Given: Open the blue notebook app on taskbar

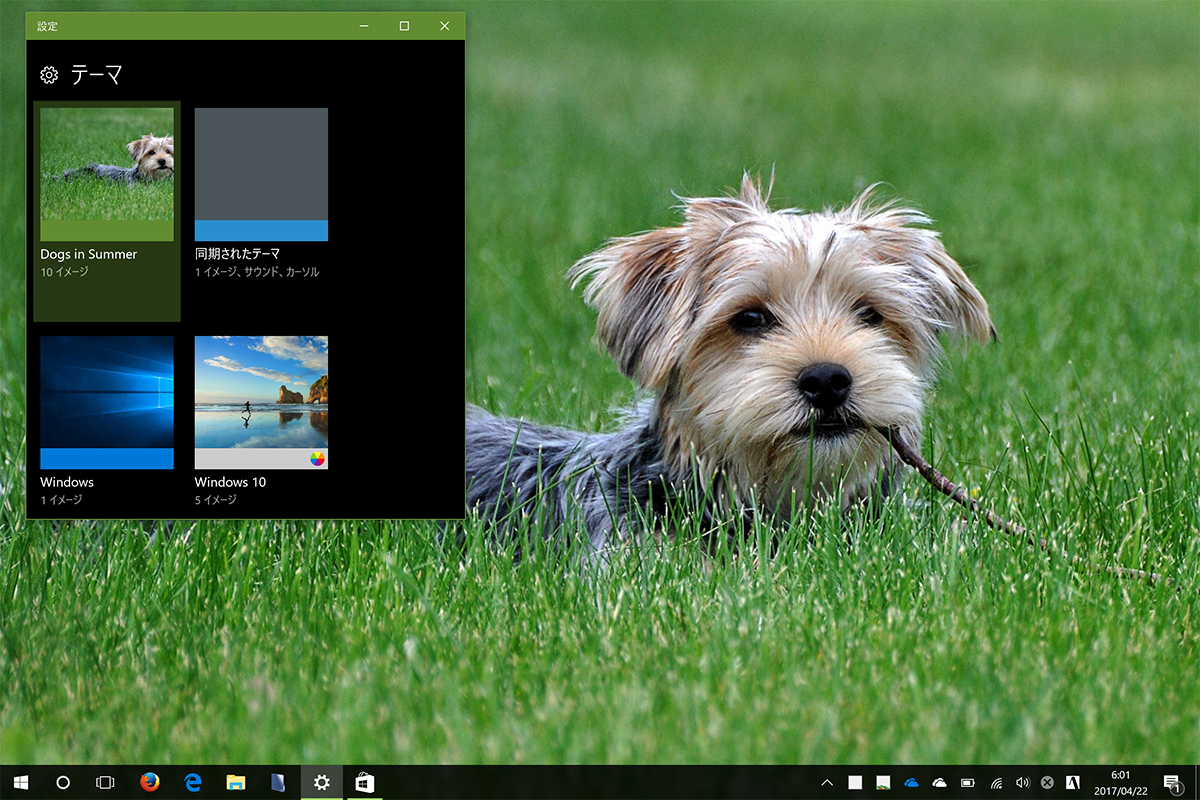Looking at the screenshot, I should 279,782.
